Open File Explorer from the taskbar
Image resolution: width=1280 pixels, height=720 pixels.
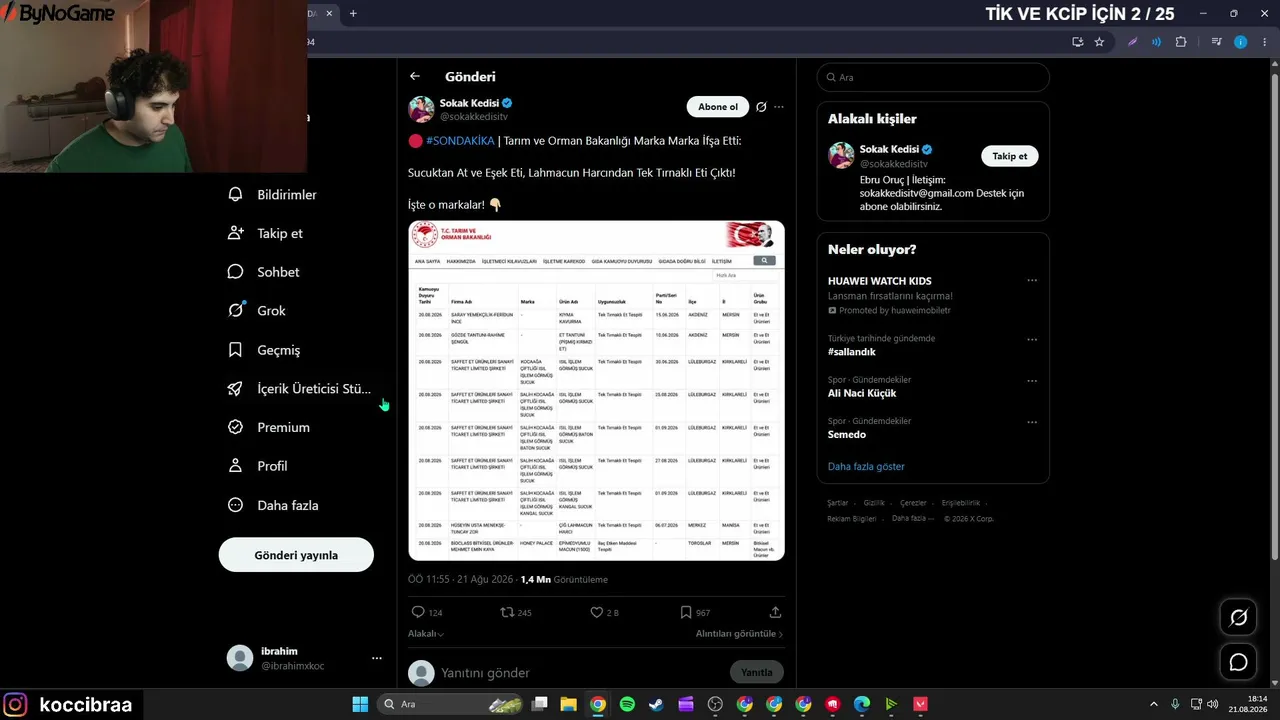568,704
